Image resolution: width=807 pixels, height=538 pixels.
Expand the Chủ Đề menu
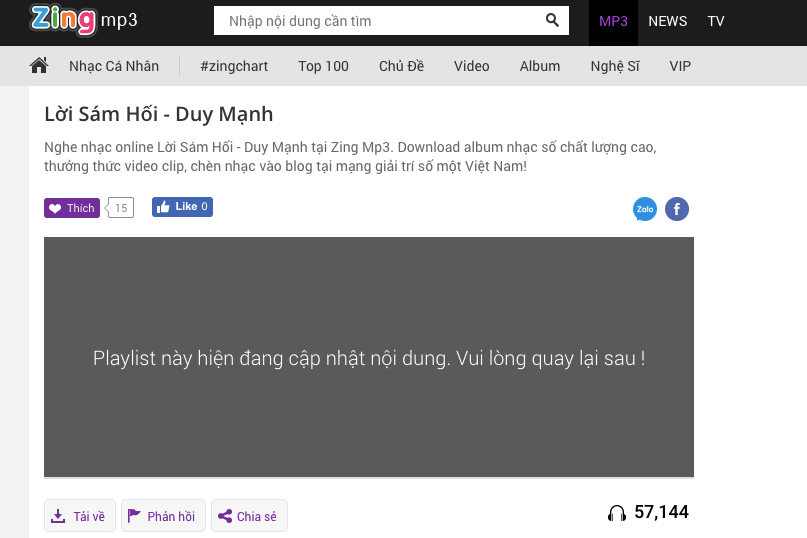(x=401, y=66)
